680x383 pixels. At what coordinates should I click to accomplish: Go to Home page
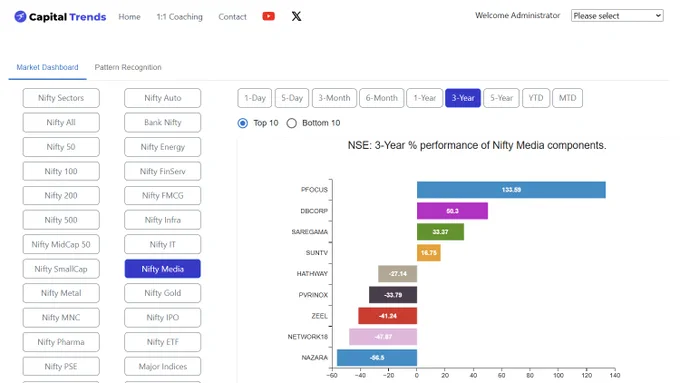[129, 16]
